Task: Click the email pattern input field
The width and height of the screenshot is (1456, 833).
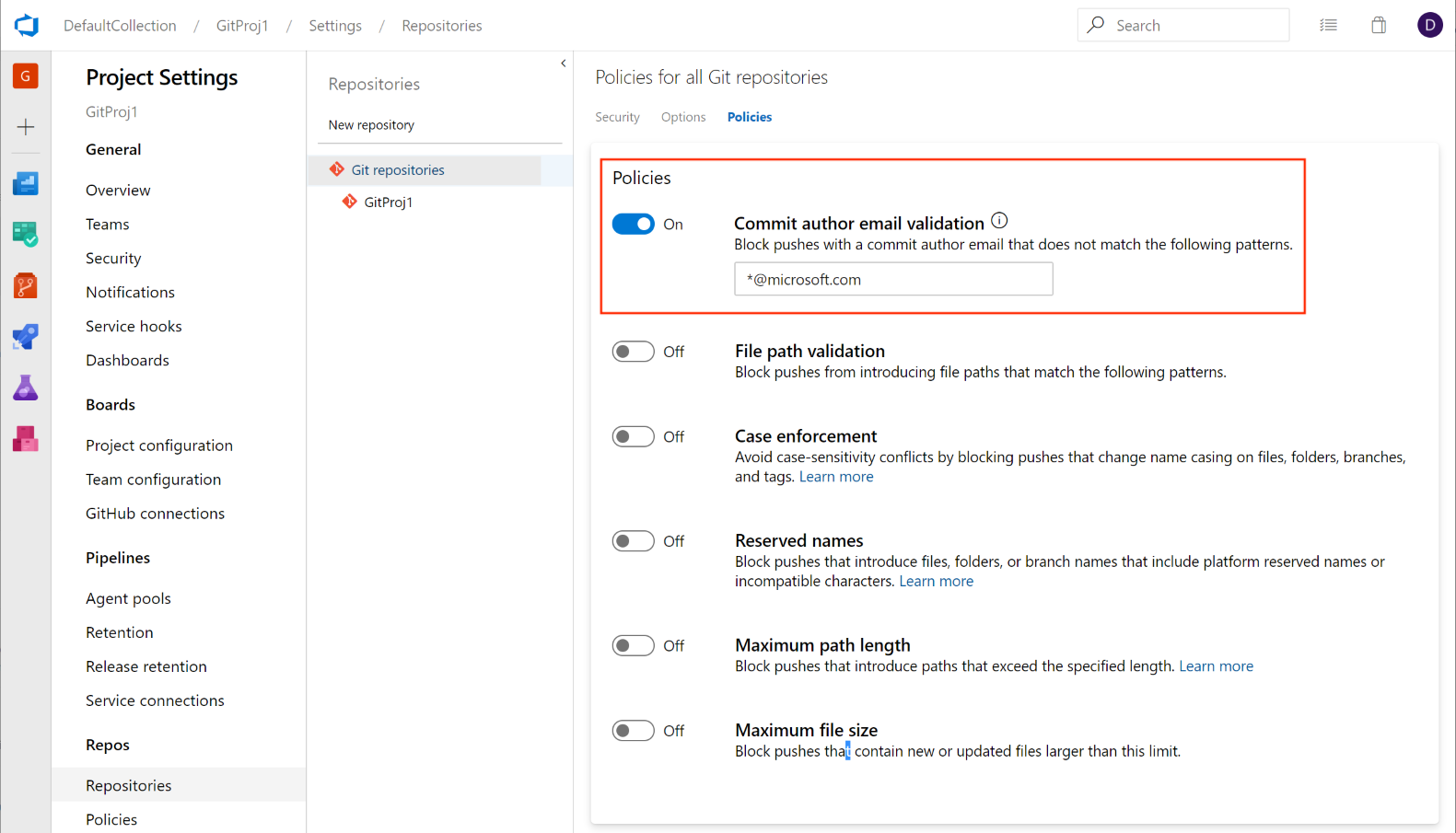Action: pyautogui.click(x=892, y=280)
